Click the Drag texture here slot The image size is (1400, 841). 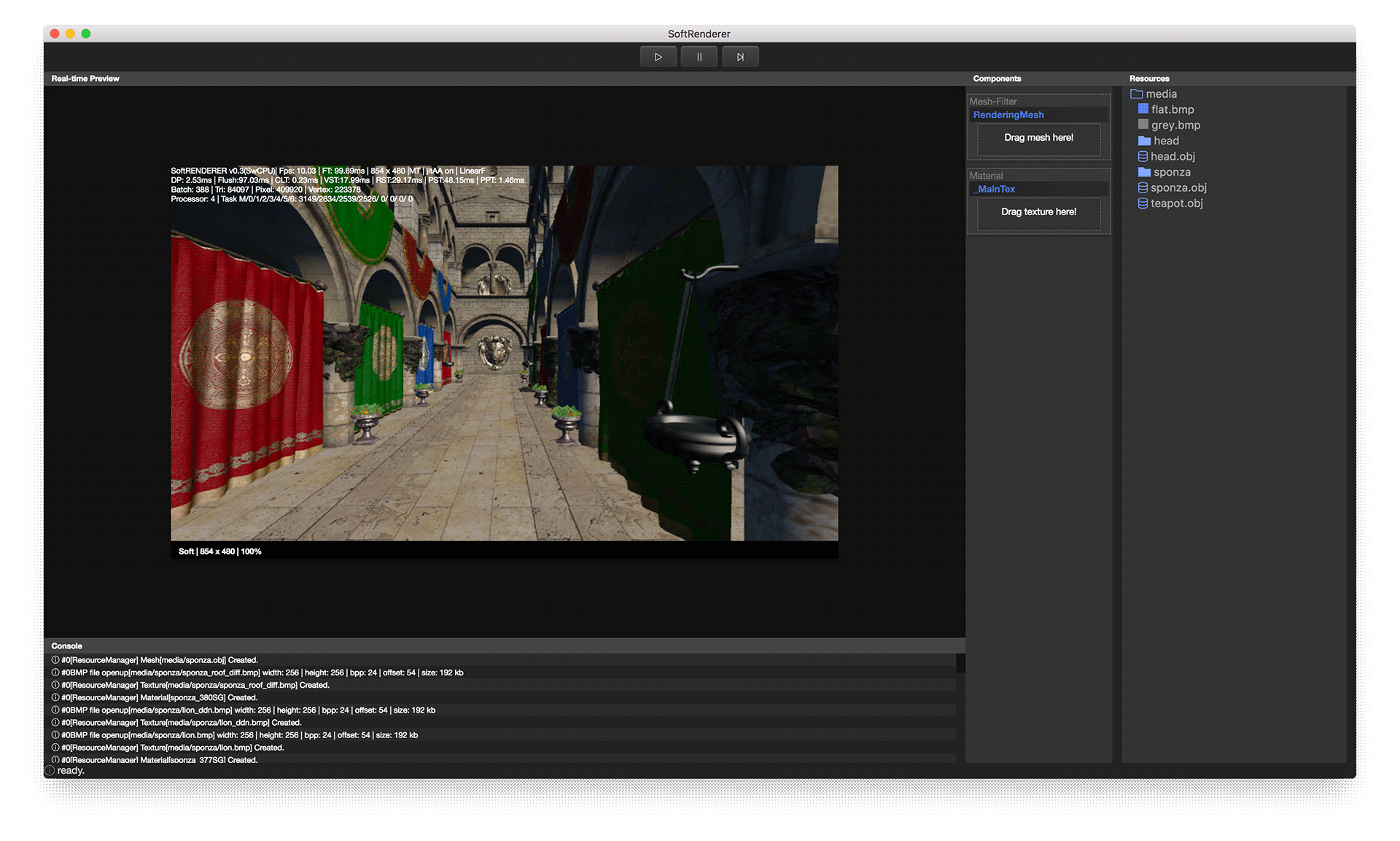point(1038,212)
